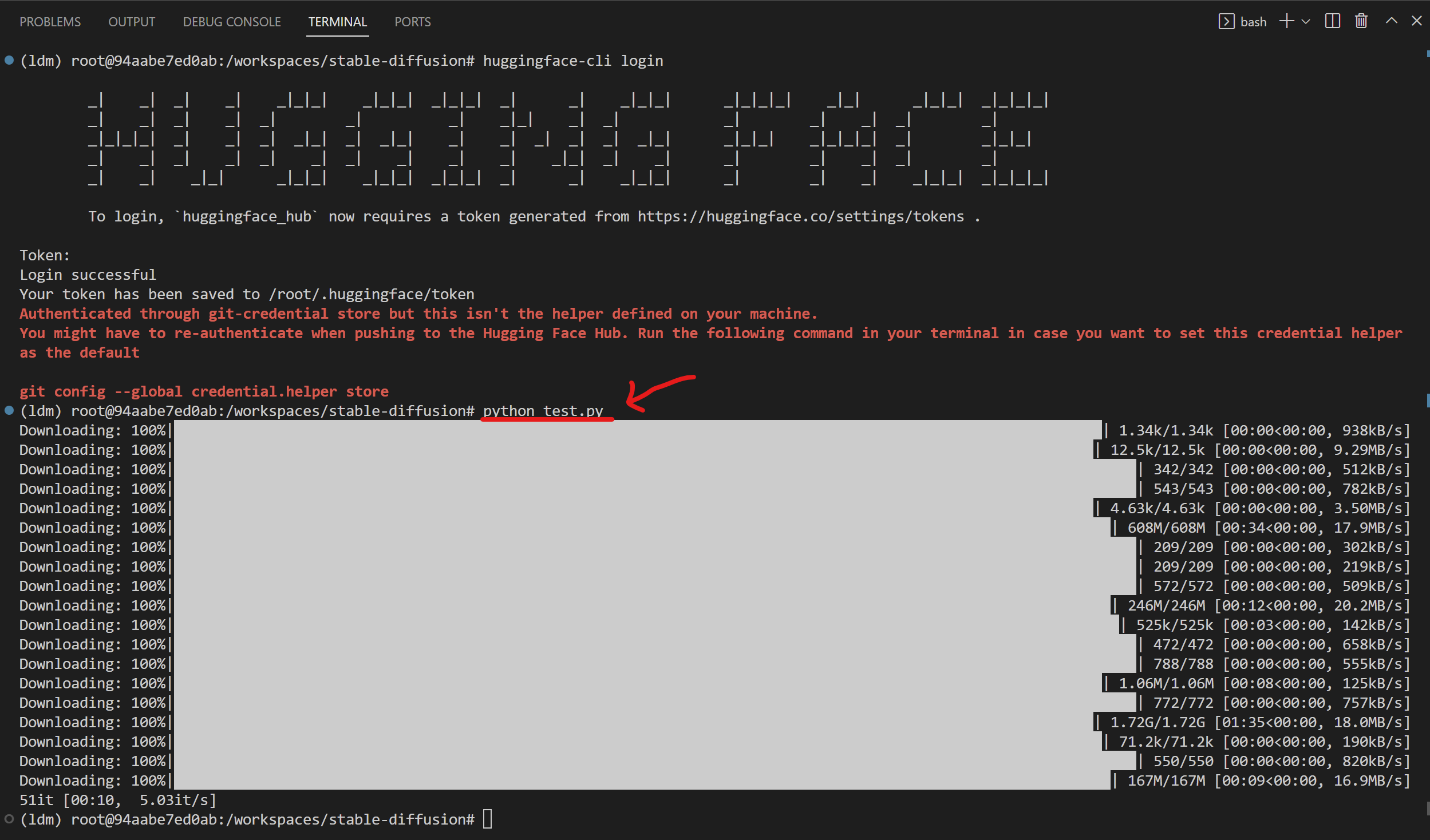
Task: Click the 1.72G download progress bar
Action: 633,722
